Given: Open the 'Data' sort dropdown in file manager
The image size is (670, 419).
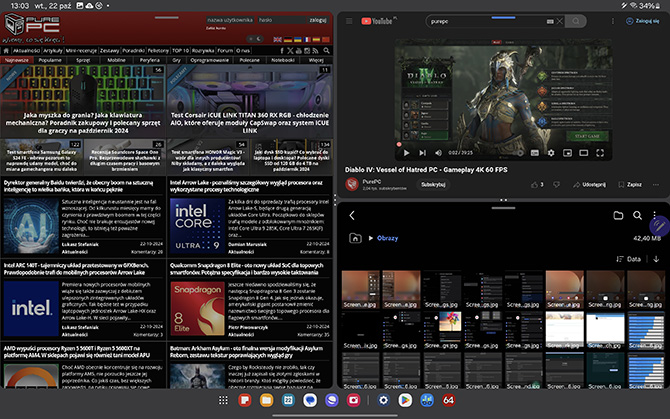Looking at the screenshot, I should coord(628,259).
